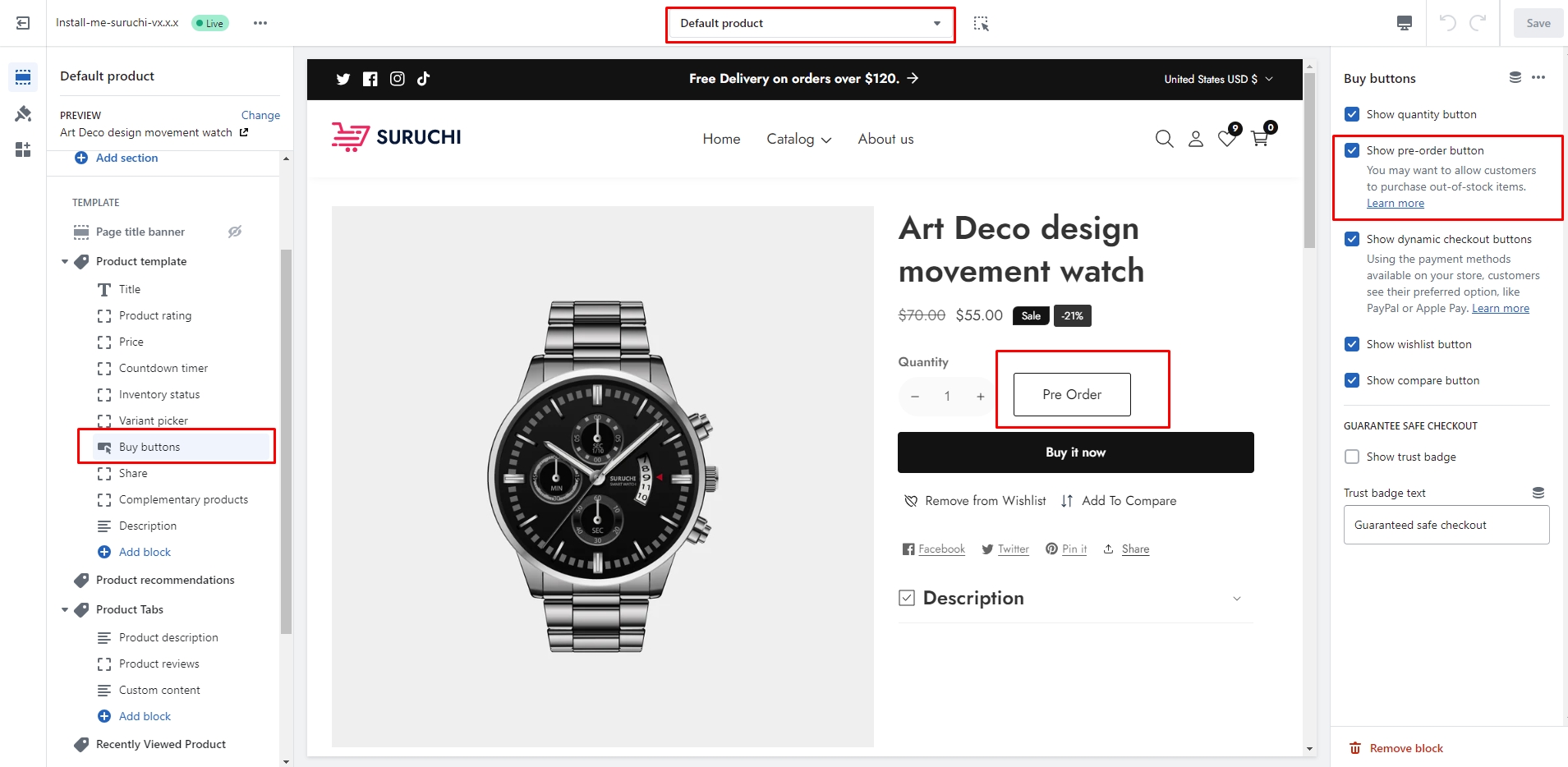Click the Change preview link
The height and width of the screenshot is (767, 1568).
click(260, 115)
